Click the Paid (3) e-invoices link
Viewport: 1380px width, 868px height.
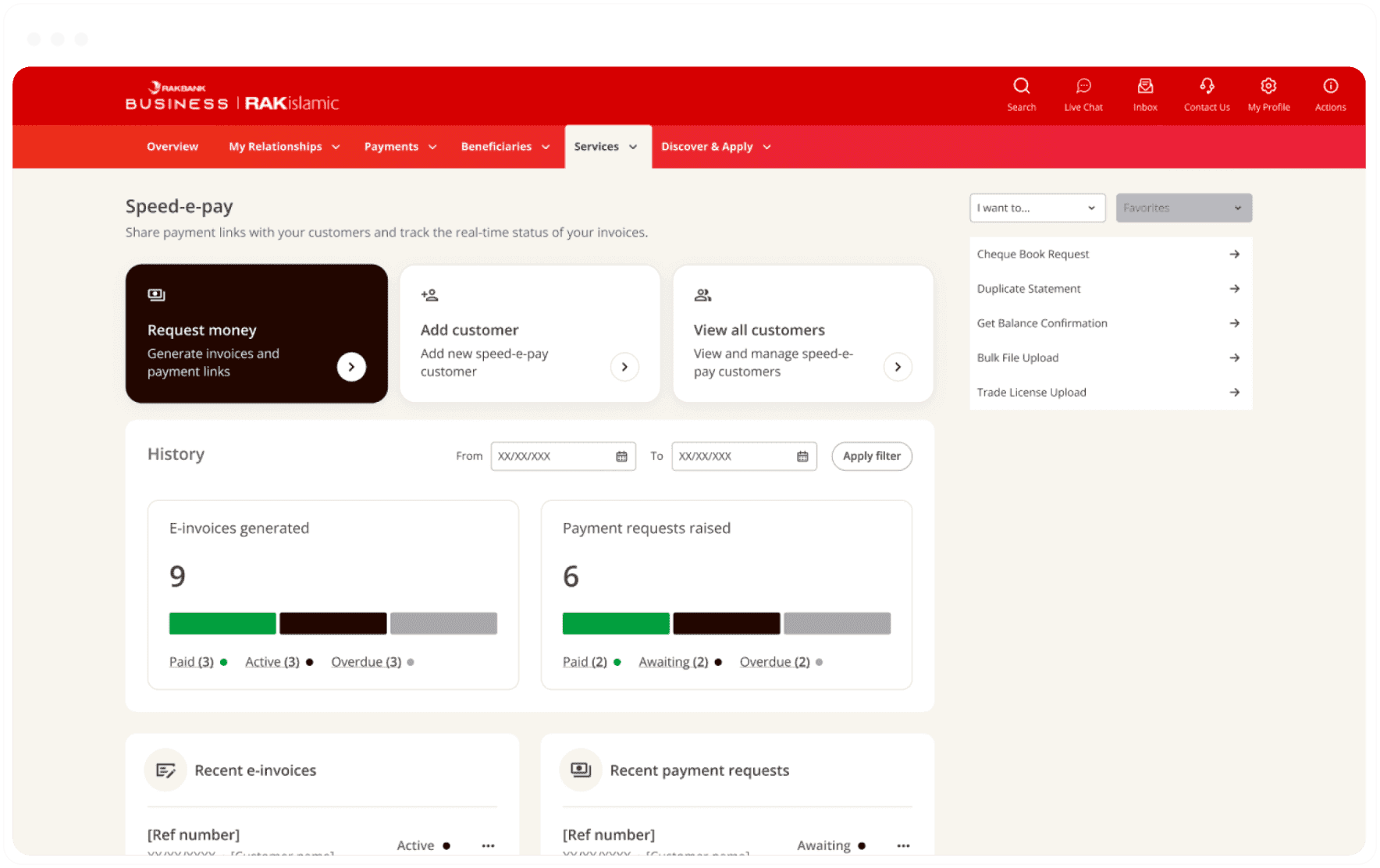click(x=191, y=662)
